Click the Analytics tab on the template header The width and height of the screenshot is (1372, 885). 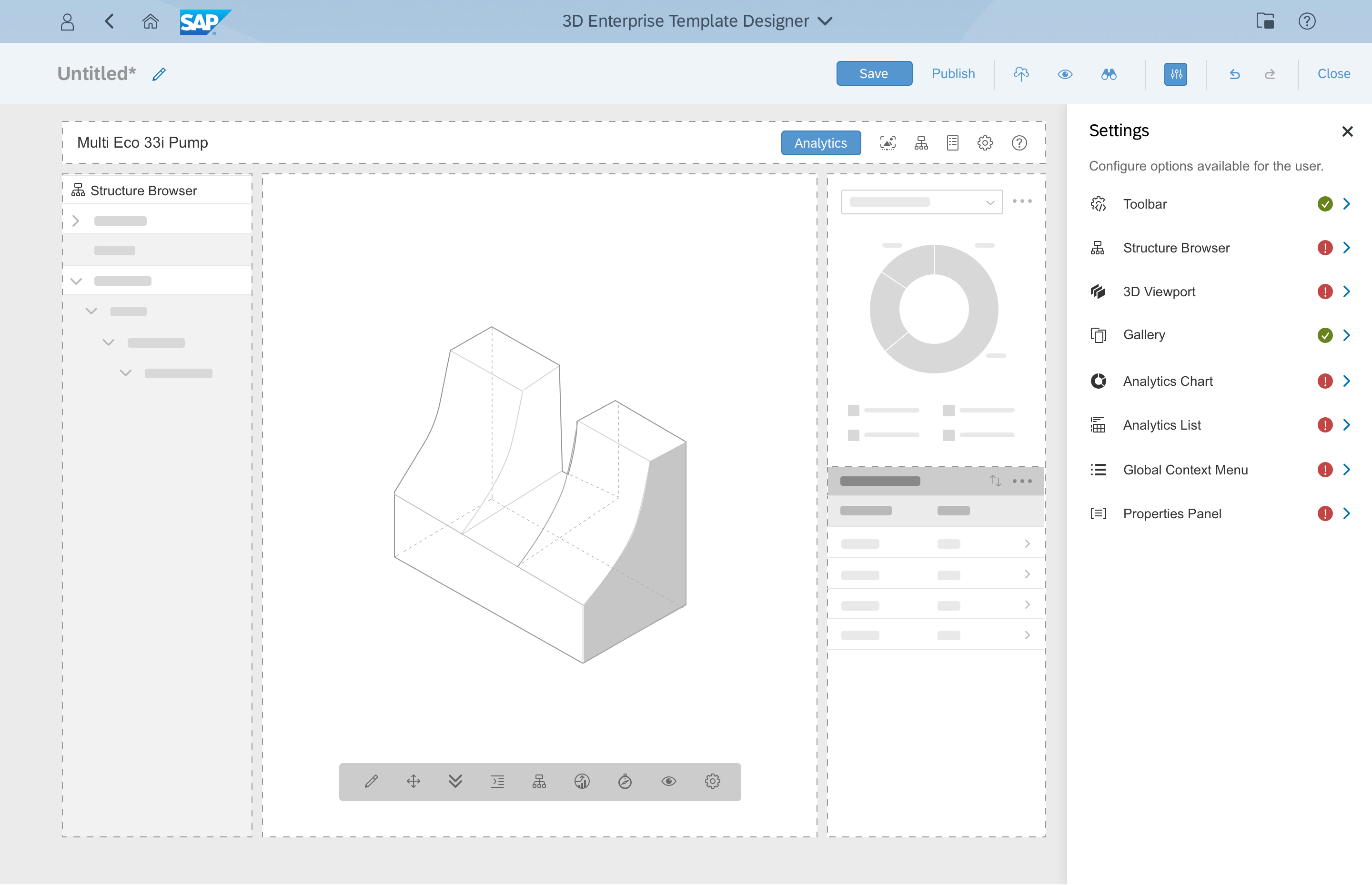point(820,141)
